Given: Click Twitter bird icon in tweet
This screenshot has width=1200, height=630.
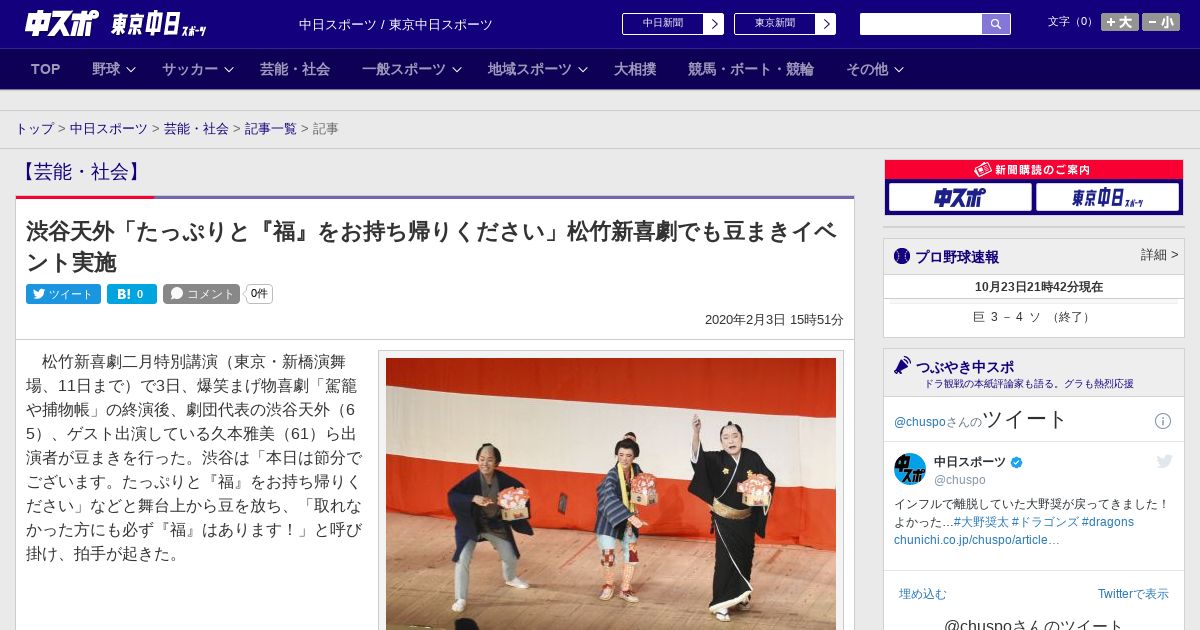Looking at the screenshot, I should 1164,461.
